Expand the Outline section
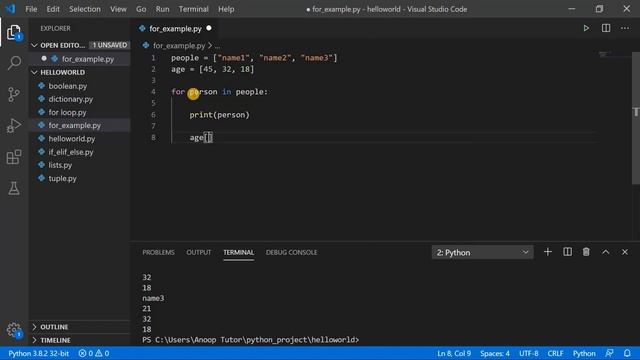 [x=35, y=327]
